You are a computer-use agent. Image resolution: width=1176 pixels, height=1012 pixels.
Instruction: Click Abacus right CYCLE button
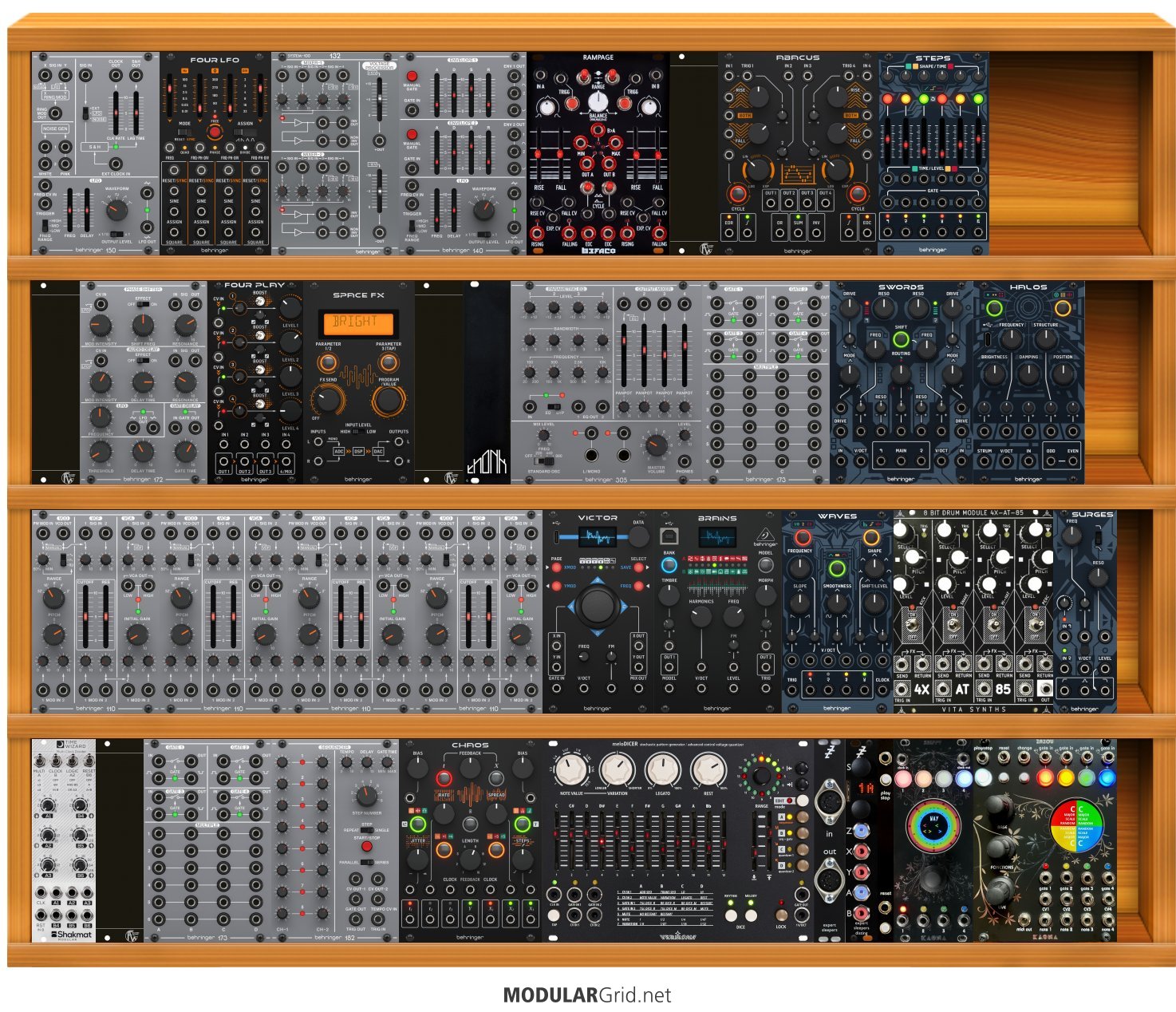pyautogui.click(x=858, y=194)
